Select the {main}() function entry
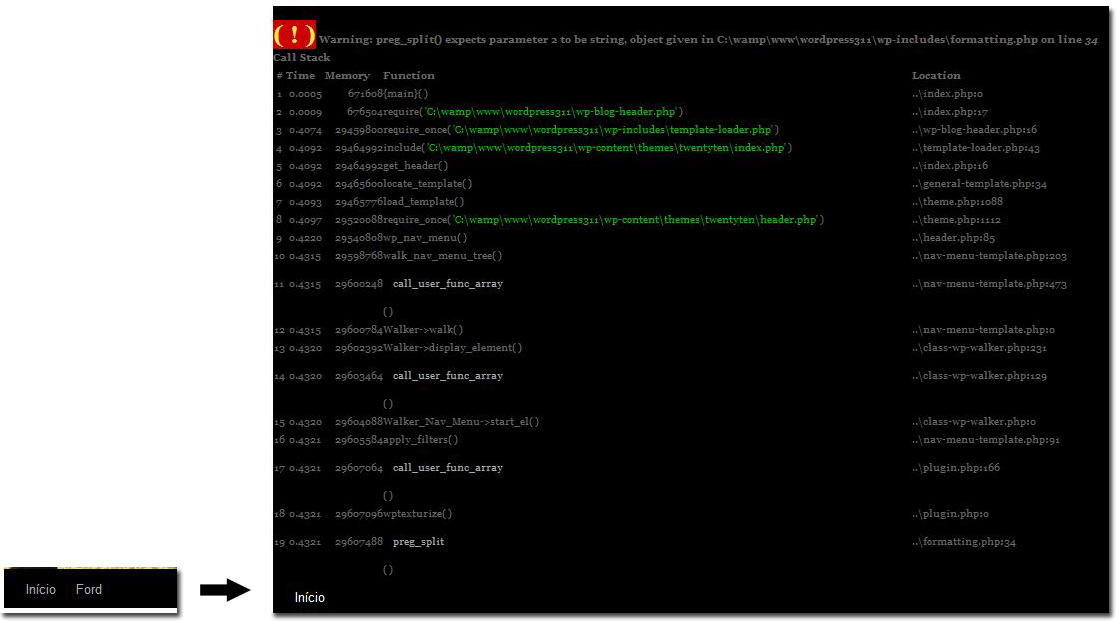 pyautogui.click(x=406, y=93)
